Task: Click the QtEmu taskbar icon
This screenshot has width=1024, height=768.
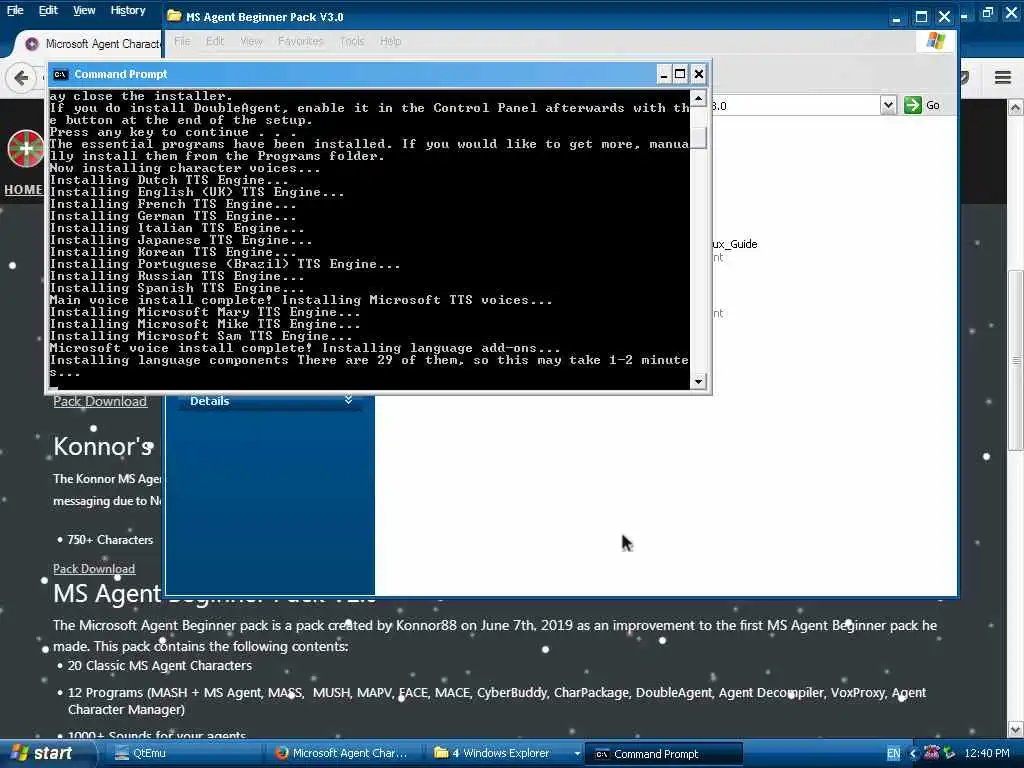Action: click(x=121, y=753)
